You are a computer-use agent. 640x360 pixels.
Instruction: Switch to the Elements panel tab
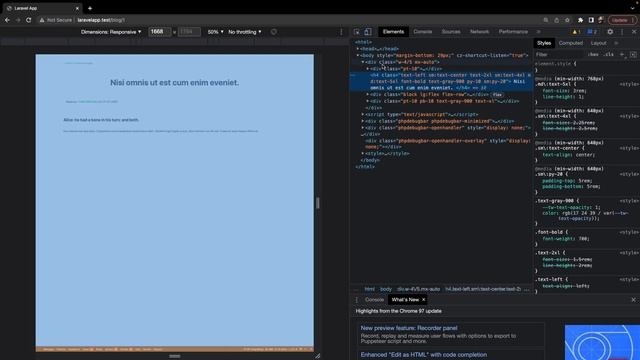[393, 32]
